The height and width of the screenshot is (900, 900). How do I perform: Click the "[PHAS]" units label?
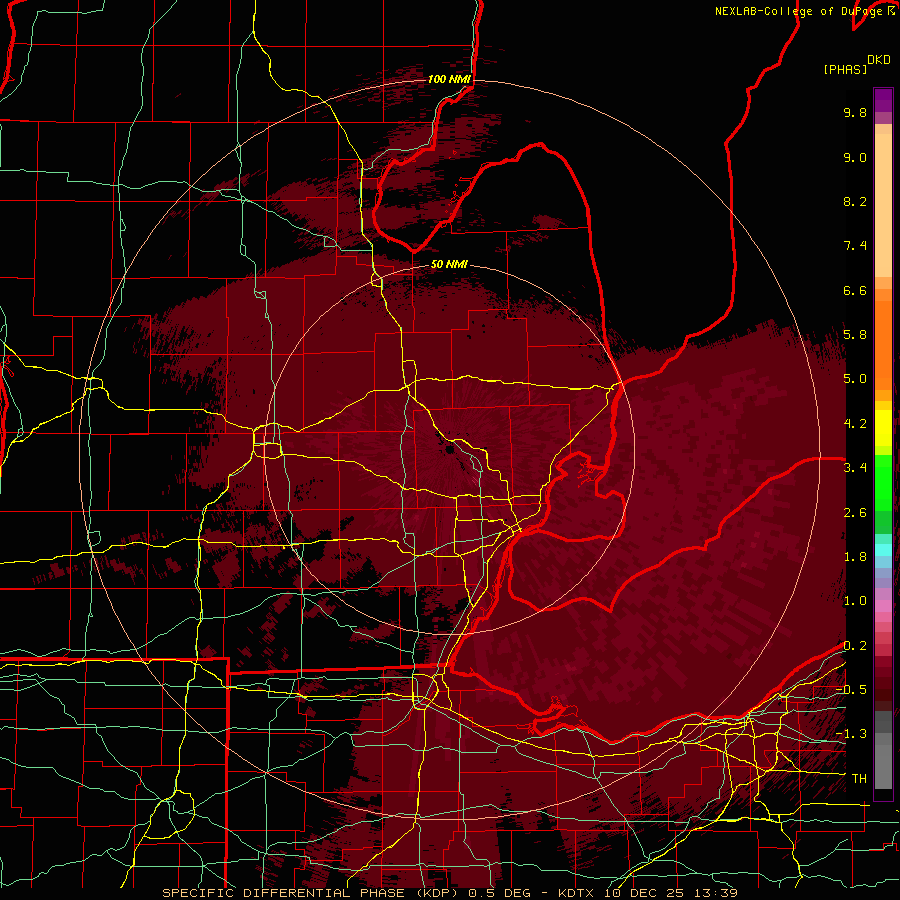point(845,69)
